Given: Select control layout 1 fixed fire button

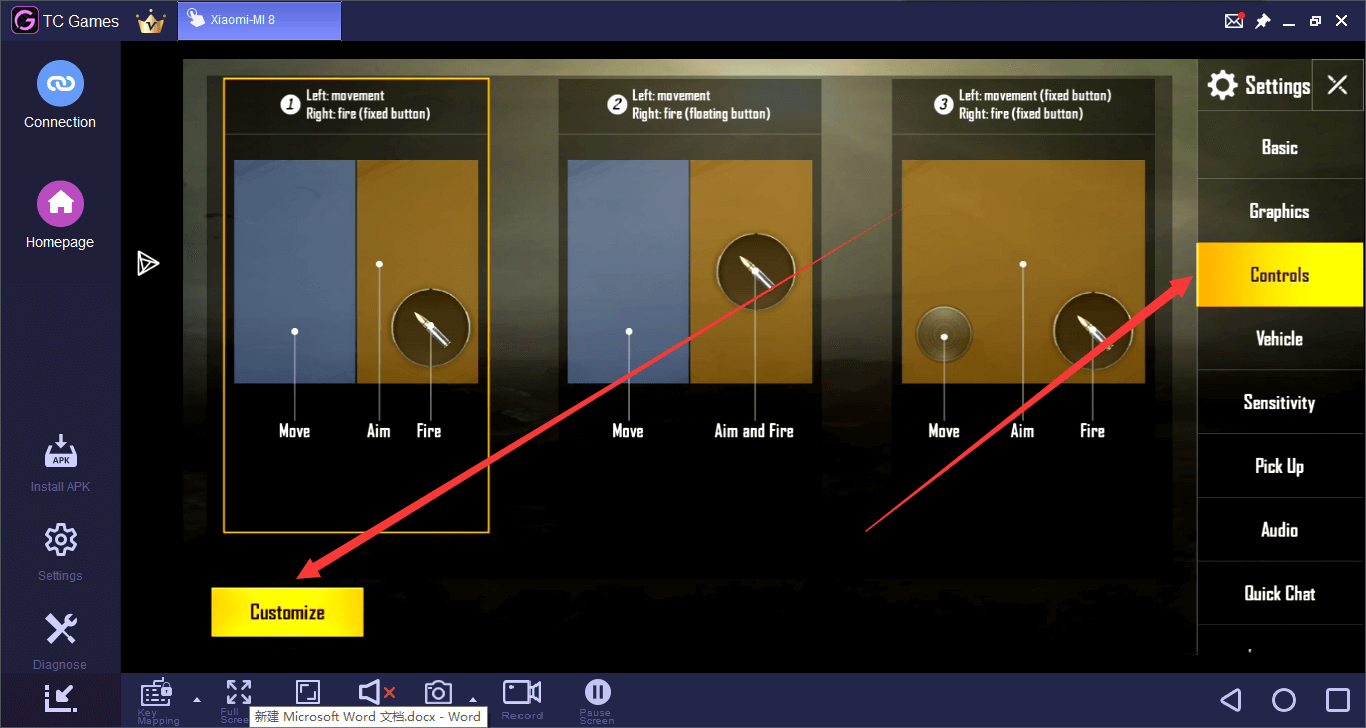Looking at the screenshot, I should 356,306.
